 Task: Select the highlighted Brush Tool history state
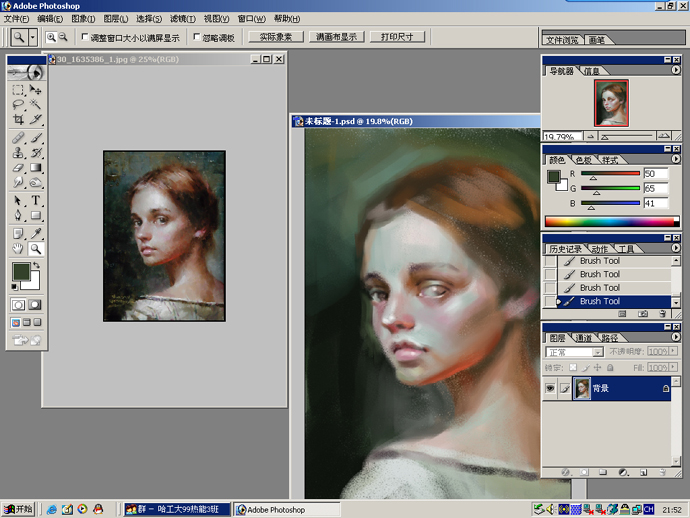coord(613,301)
